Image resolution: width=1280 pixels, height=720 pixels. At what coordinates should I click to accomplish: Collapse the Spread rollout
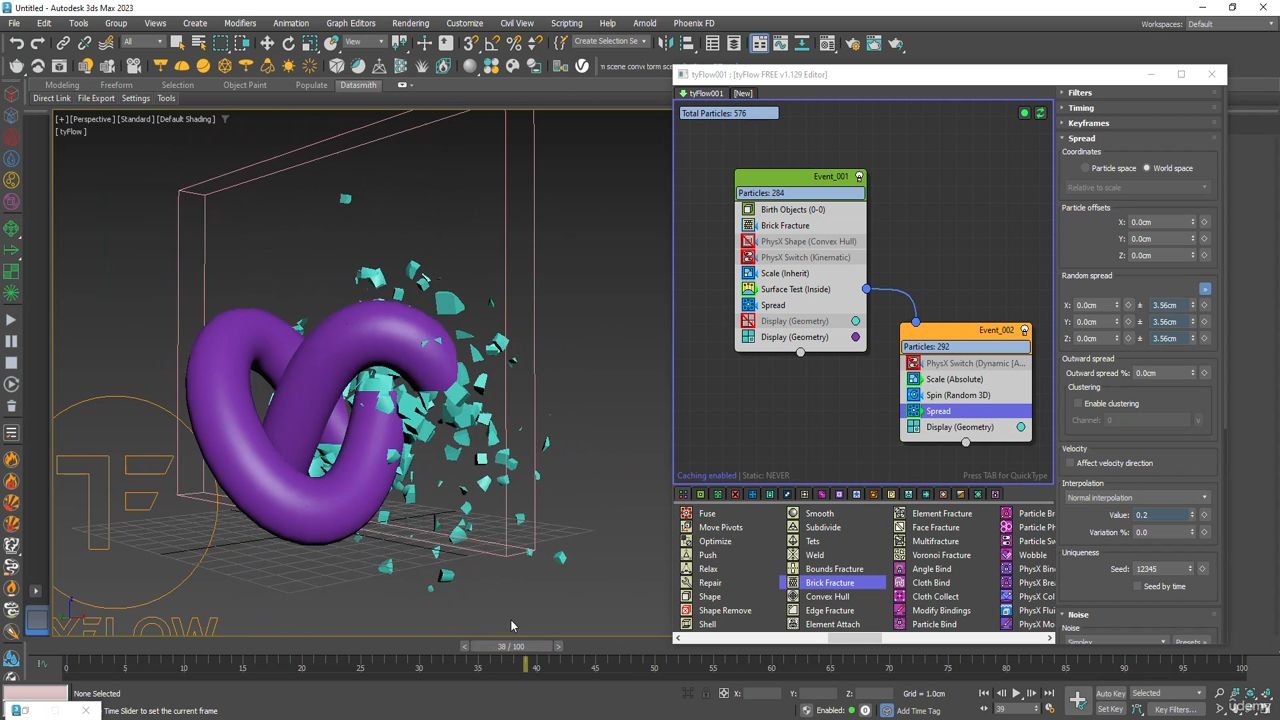tap(1139, 138)
